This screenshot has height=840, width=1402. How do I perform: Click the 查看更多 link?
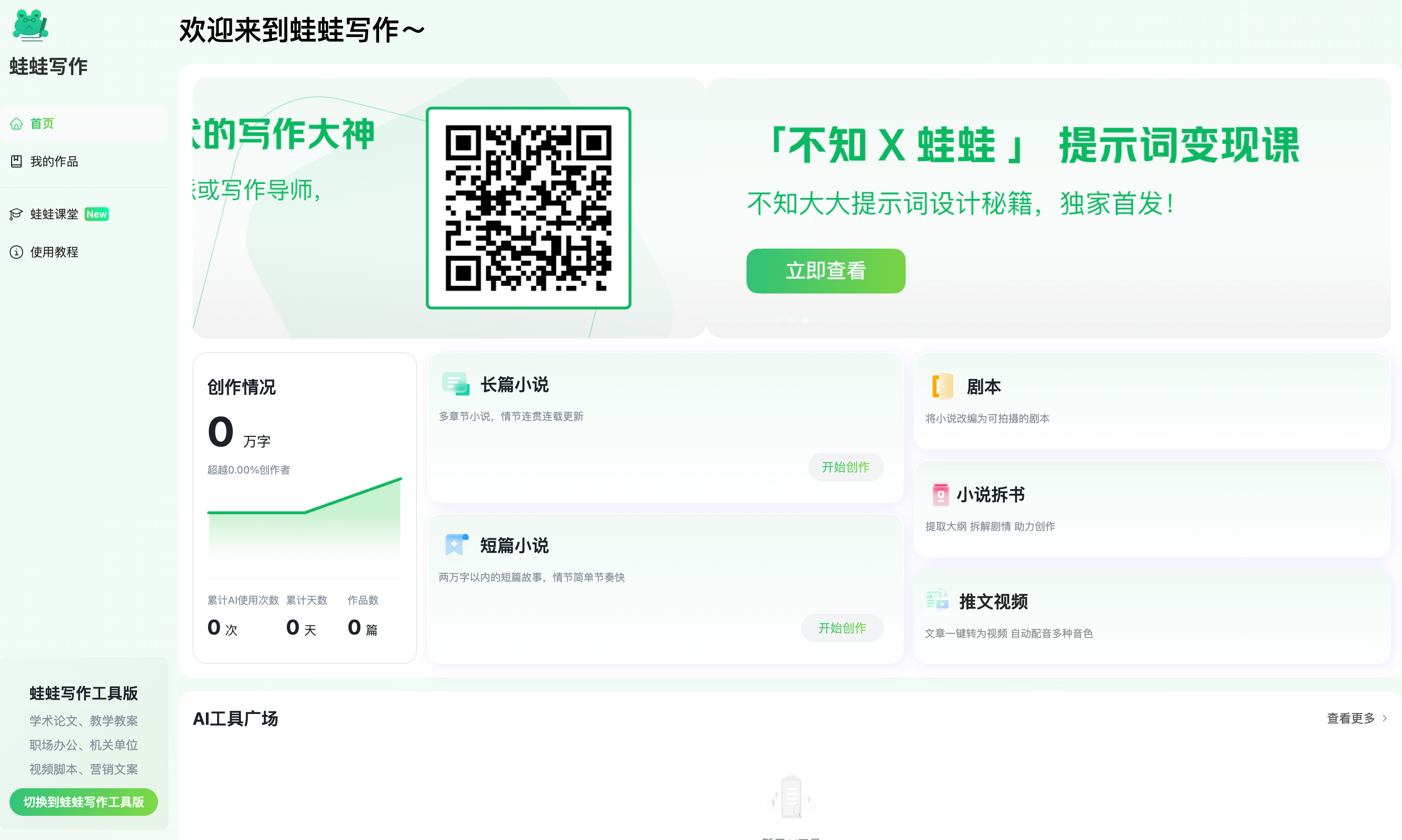[1351, 718]
